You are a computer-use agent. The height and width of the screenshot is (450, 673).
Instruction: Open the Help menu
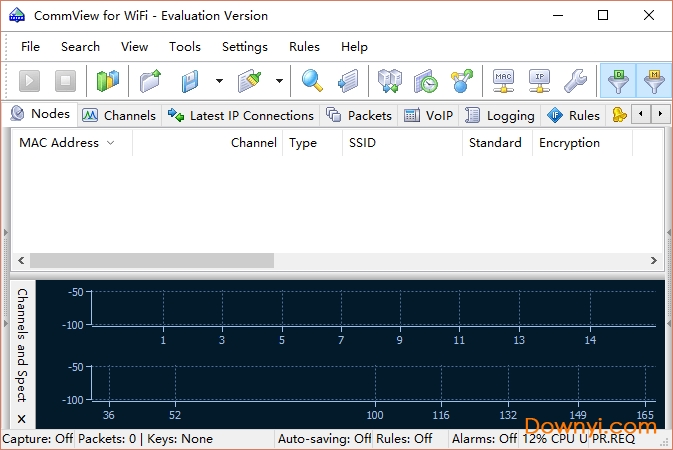pyautogui.click(x=354, y=46)
